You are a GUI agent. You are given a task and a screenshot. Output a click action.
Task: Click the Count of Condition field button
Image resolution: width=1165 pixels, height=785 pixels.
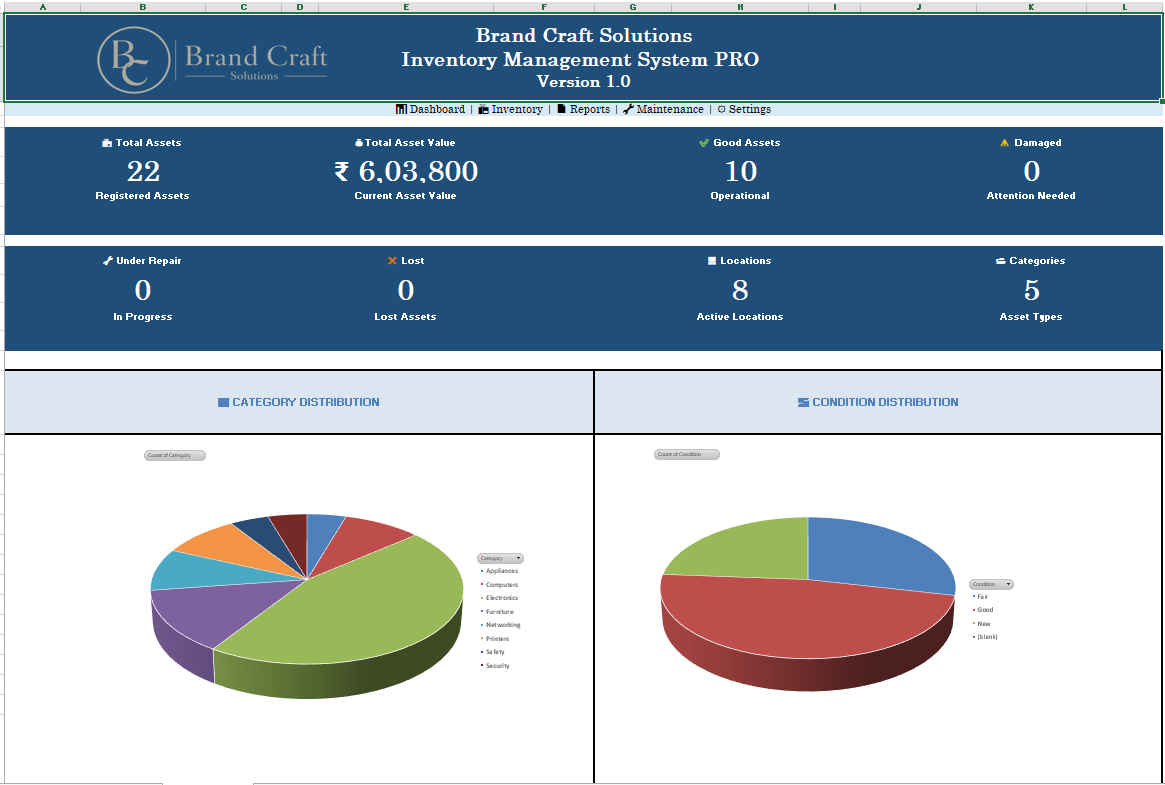coord(687,455)
